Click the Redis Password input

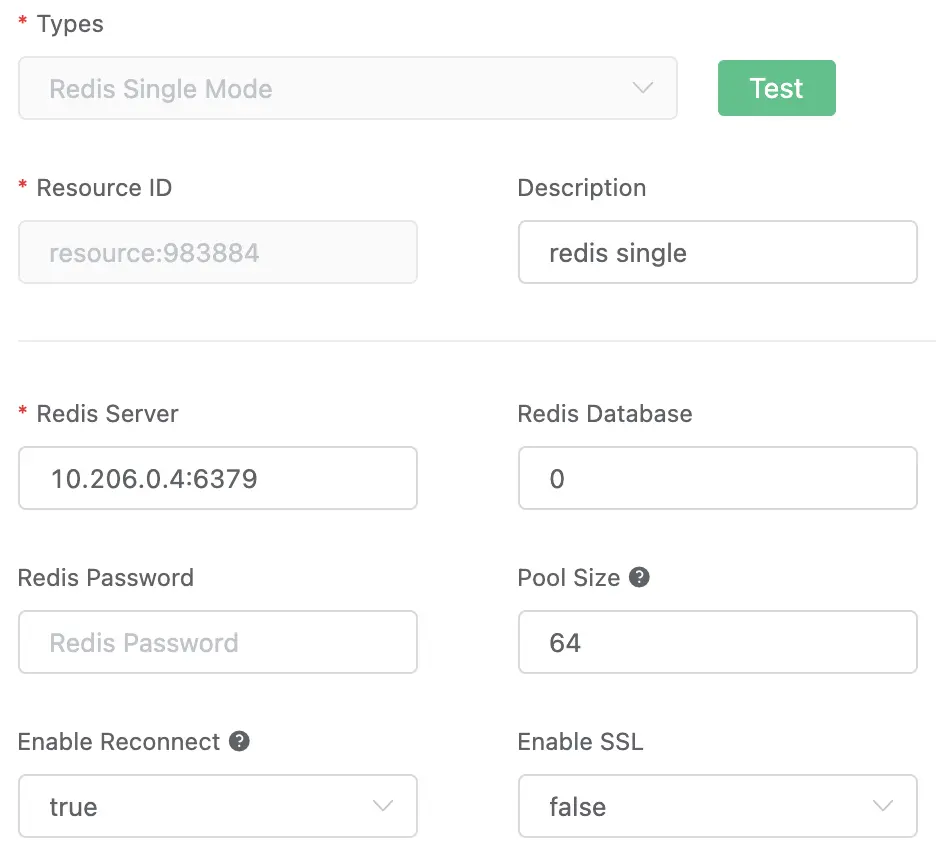coord(218,642)
